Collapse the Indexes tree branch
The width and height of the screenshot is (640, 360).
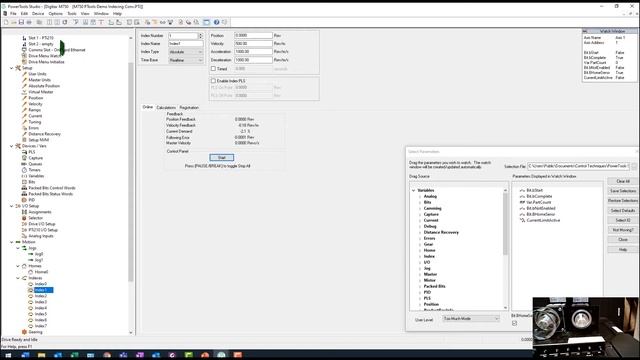(18, 278)
